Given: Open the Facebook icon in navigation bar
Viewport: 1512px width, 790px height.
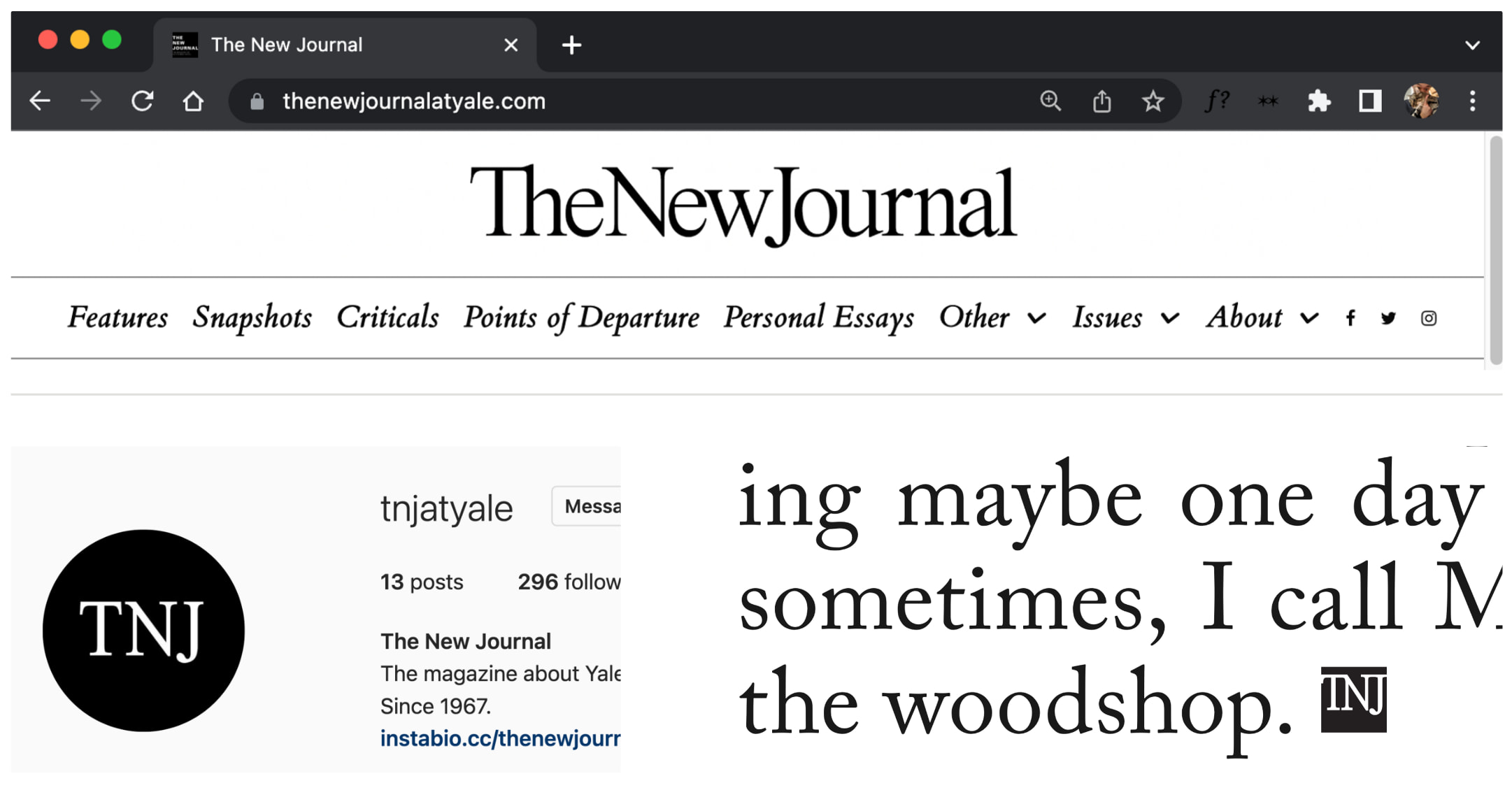Looking at the screenshot, I should click(x=1350, y=318).
